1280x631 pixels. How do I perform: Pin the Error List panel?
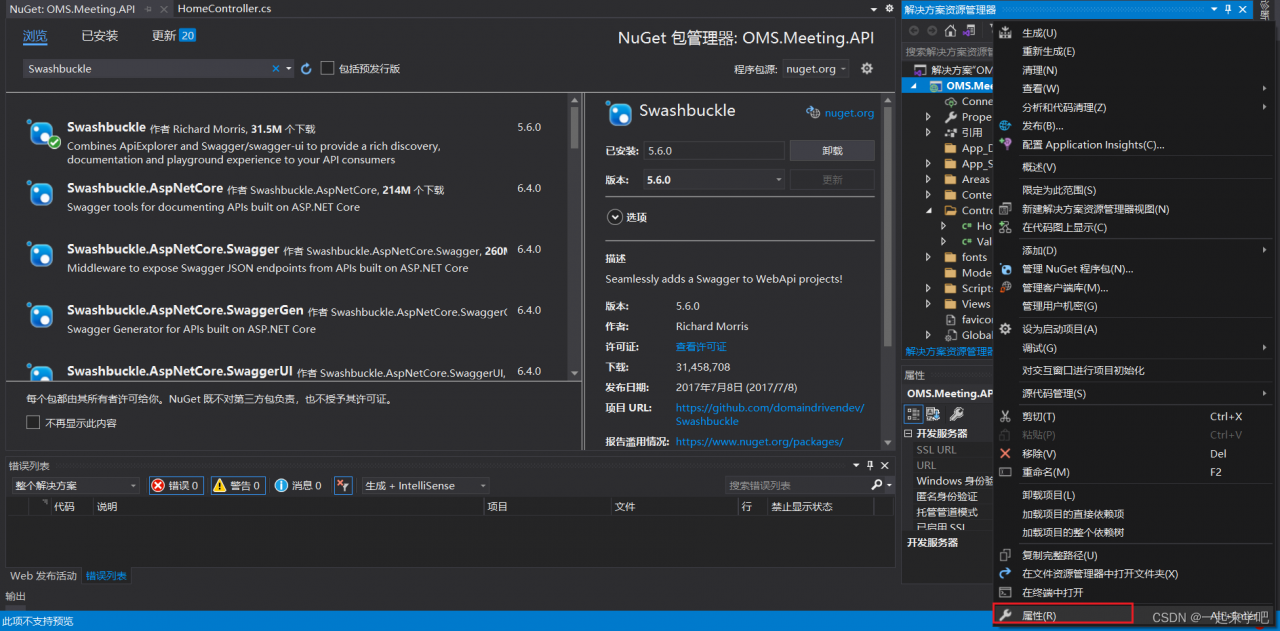point(870,466)
